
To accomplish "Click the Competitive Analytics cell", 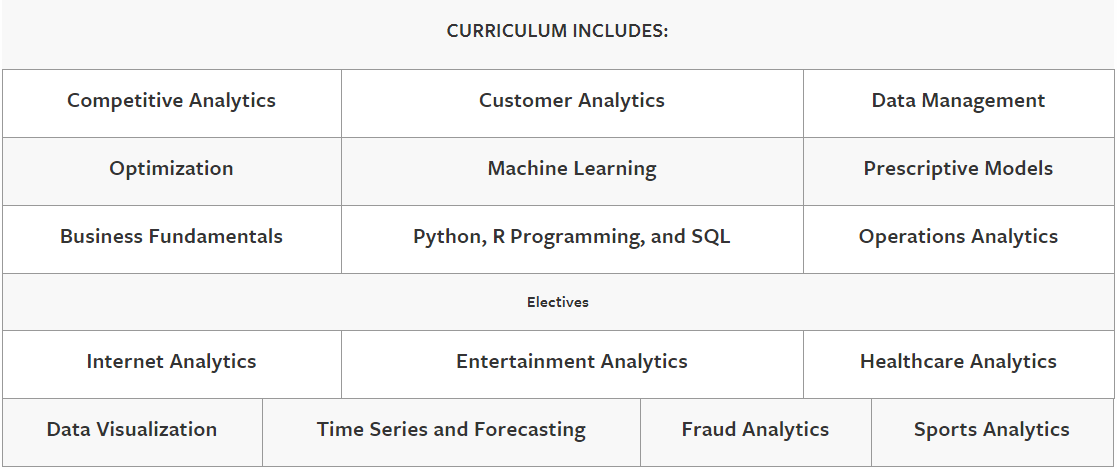I will click(x=171, y=101).
